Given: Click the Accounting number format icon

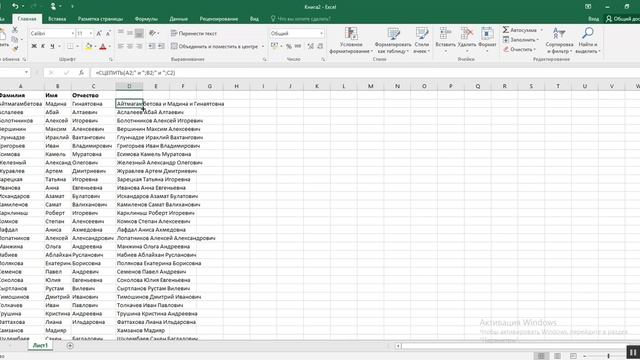Looking at the screenshot, I should click(274, 47).
